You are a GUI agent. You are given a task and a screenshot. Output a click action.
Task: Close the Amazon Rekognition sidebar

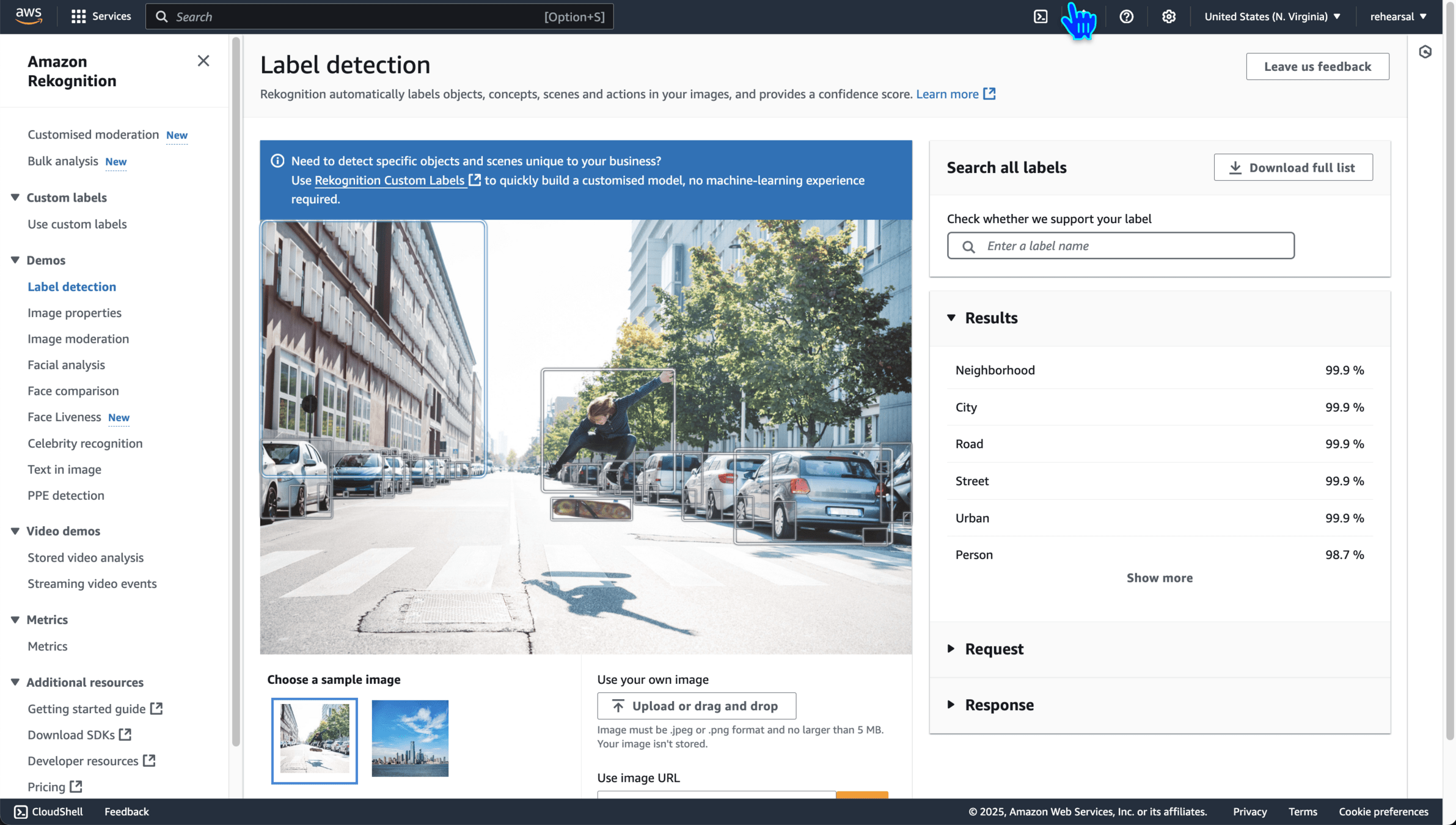click(203, 61)
